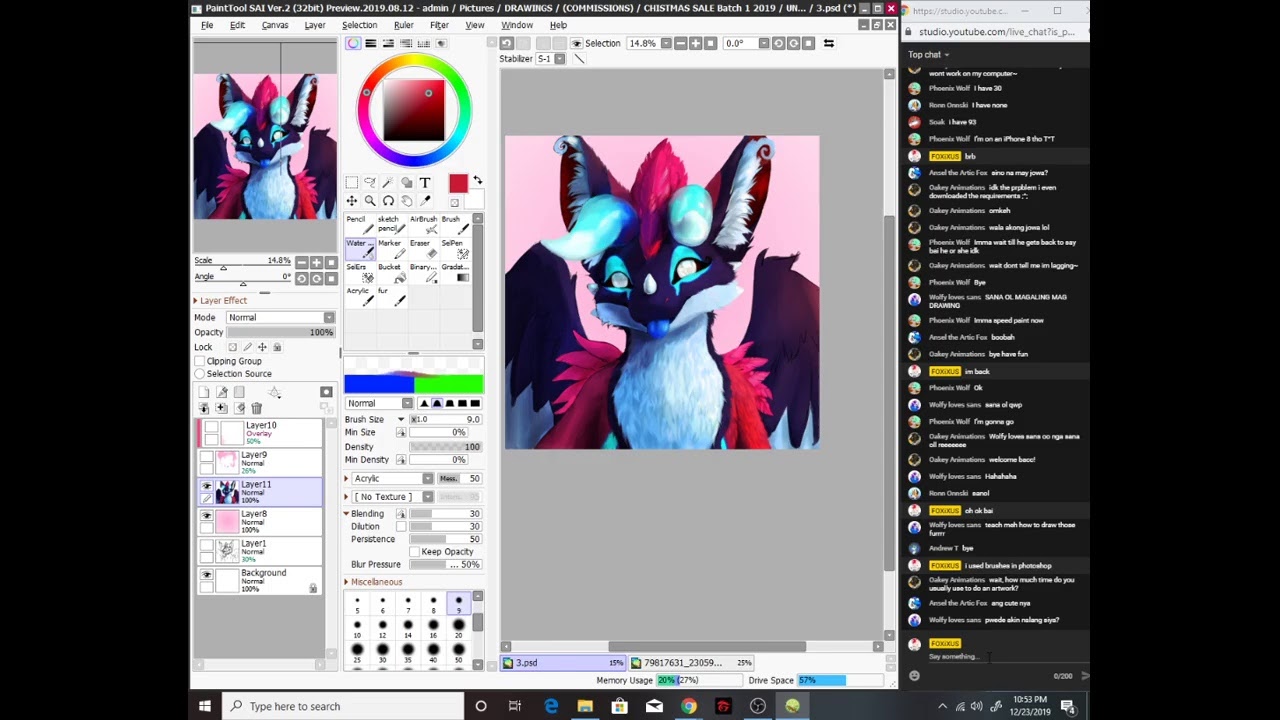1280x720 pixels.
Task: Click the Undo arrow in the toolbar
Action: pyautogui.click(x=507, y=43)
